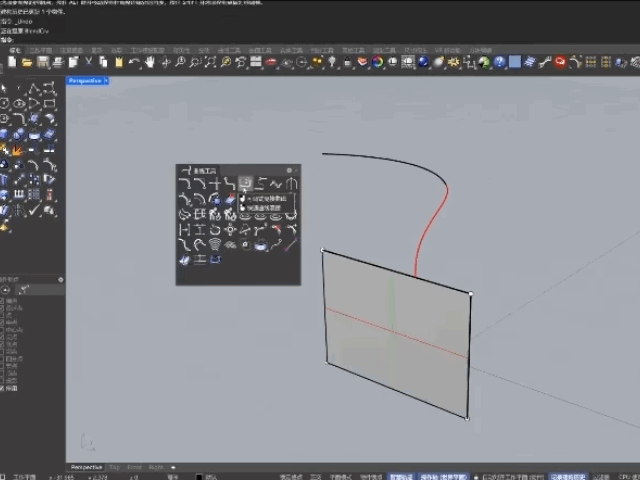Pick the Circle tool in left sidebar

coord(6,103)
